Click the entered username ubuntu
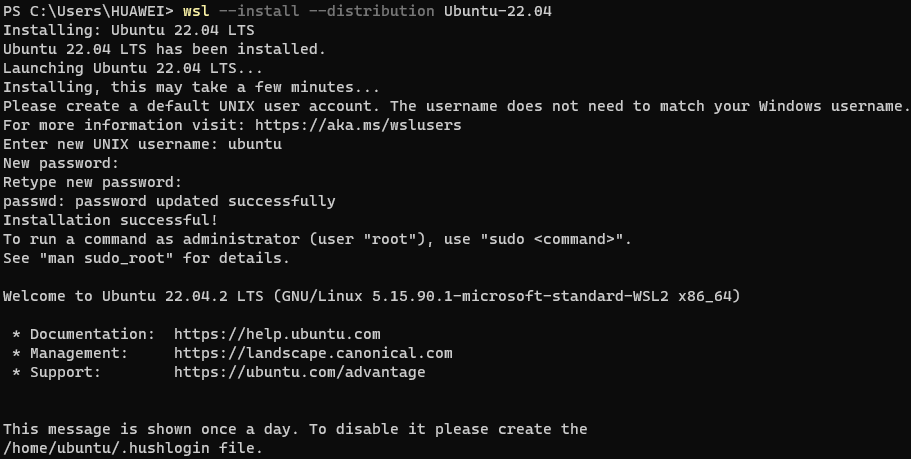Viewport: 911px width, 459px height. pyautogui.click(x=255, y=144)
